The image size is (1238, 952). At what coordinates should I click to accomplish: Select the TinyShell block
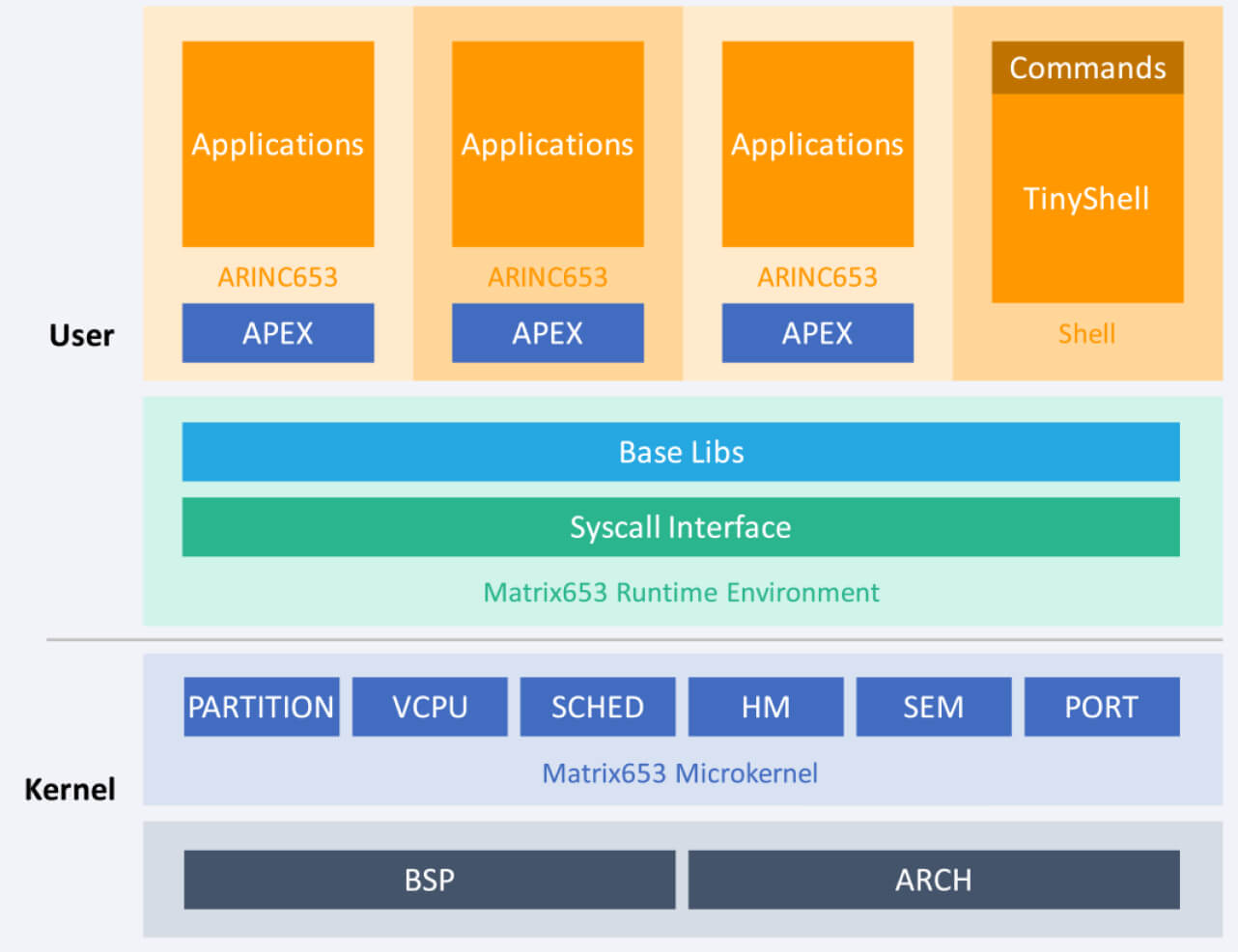[1087, 199]
